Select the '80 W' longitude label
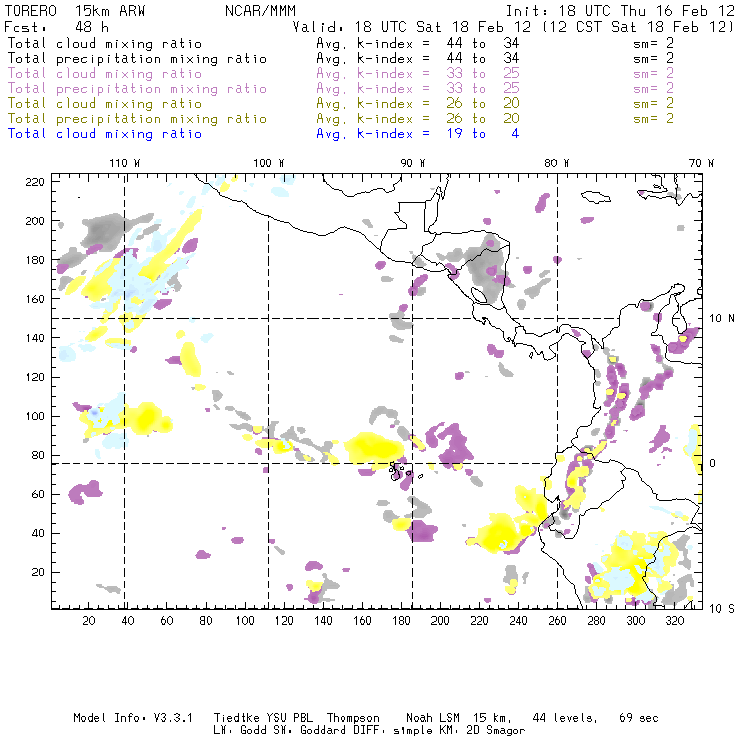Screen dimensions: 740x740 pyautogui.click(x=557, y=163)
